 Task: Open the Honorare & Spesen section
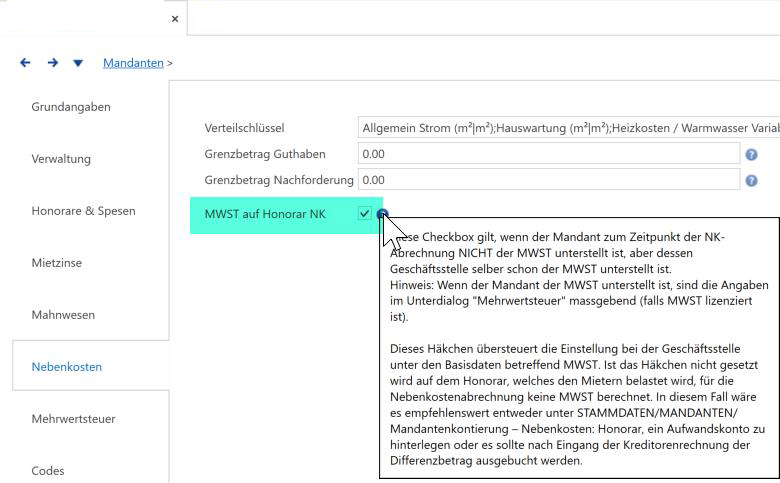84,211
